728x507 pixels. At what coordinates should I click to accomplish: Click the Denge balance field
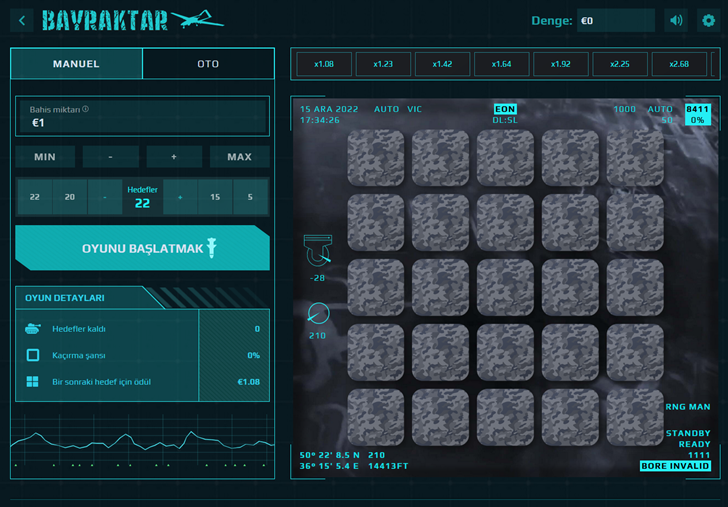pyautogui.click(x=616, y=20)
